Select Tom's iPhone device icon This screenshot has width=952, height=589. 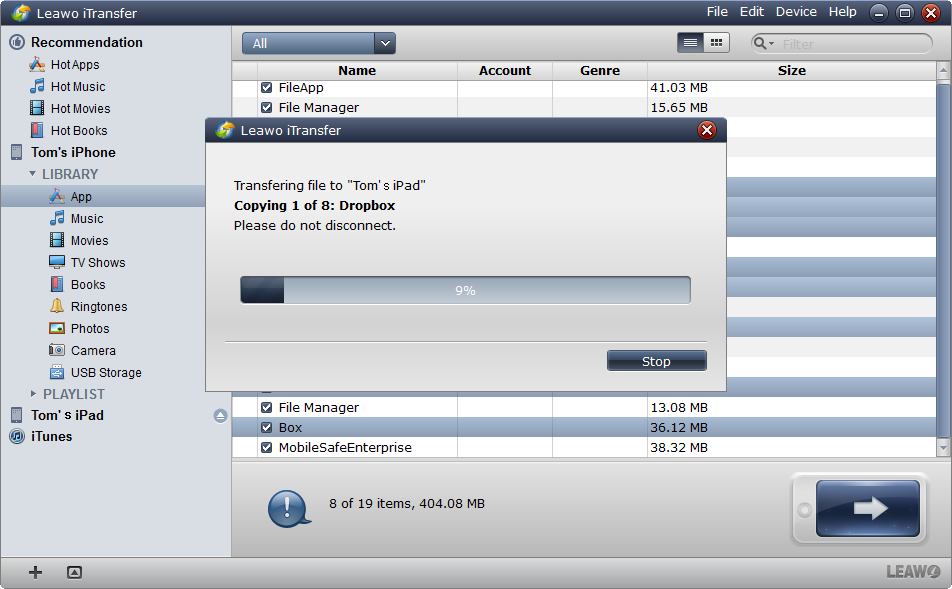tap(16, 152)
